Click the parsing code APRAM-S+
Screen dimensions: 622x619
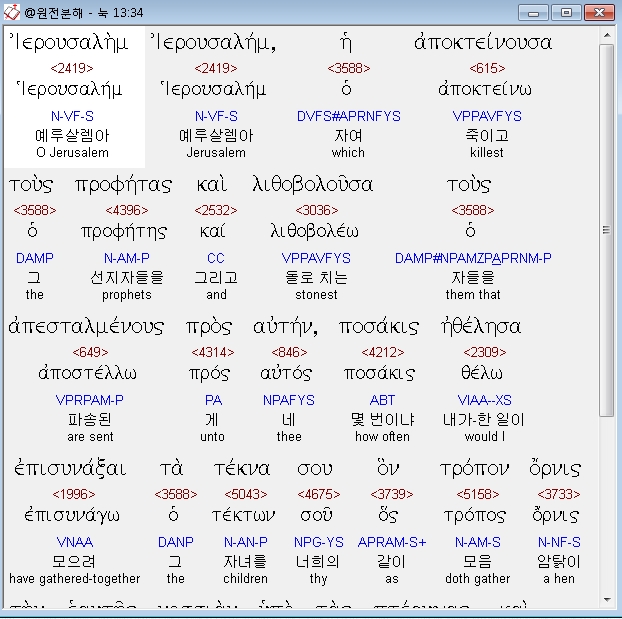point(392,542)
